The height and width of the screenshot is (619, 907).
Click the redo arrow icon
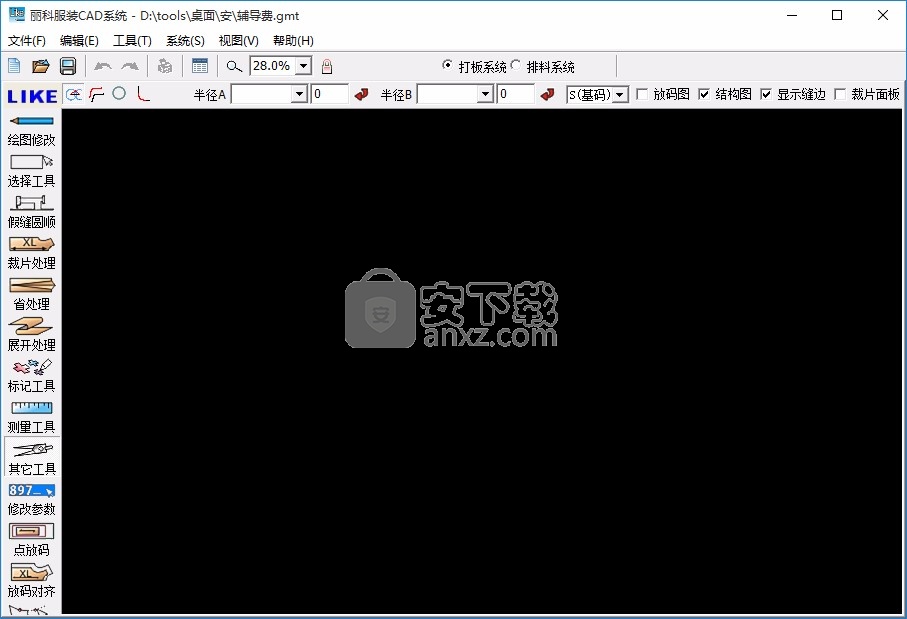pos(130,66)
